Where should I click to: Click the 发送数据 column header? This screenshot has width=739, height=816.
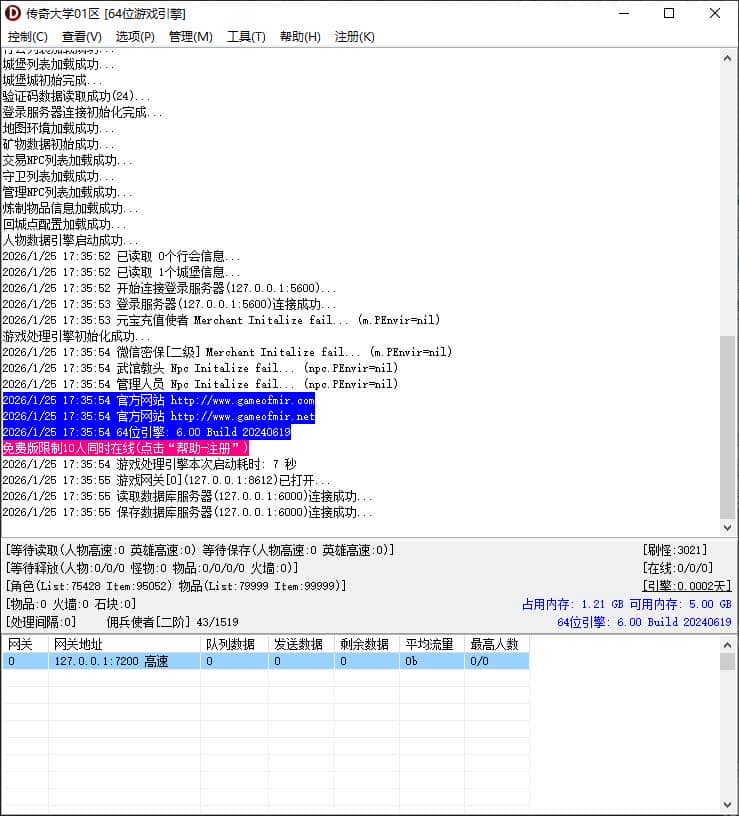[301, 644]
